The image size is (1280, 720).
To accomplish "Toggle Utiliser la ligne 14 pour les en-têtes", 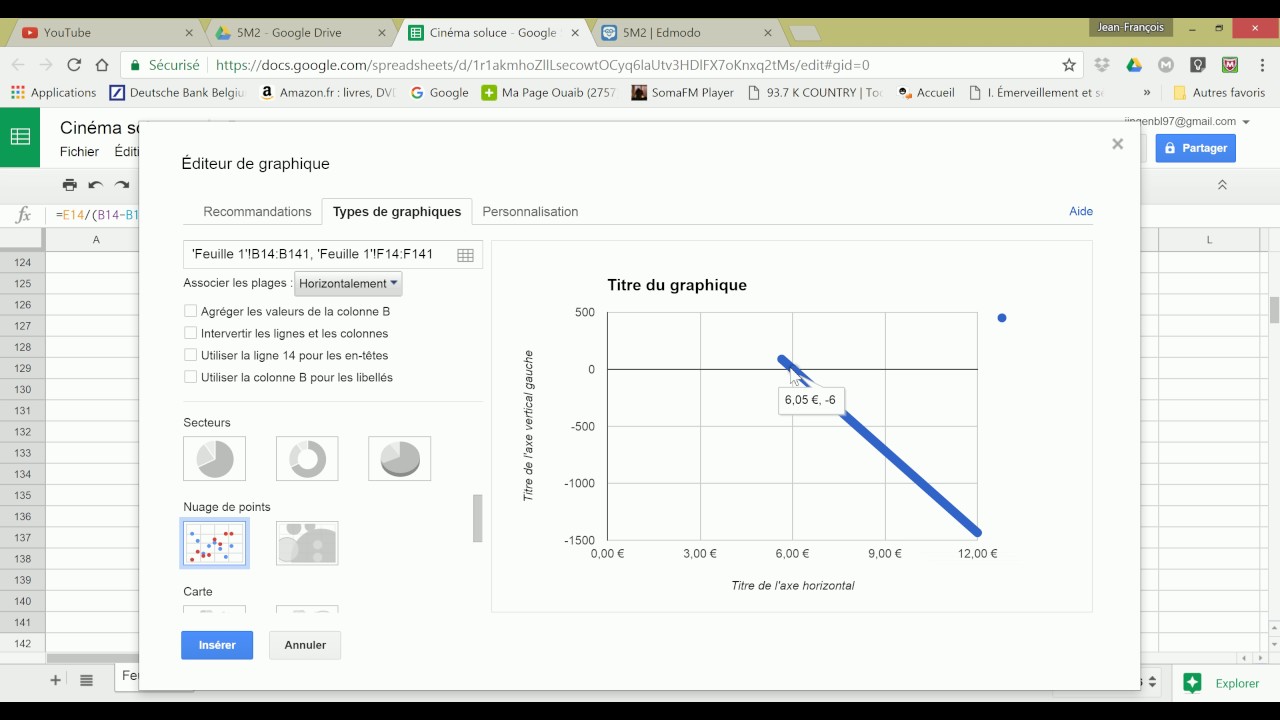I will point(190,355).
